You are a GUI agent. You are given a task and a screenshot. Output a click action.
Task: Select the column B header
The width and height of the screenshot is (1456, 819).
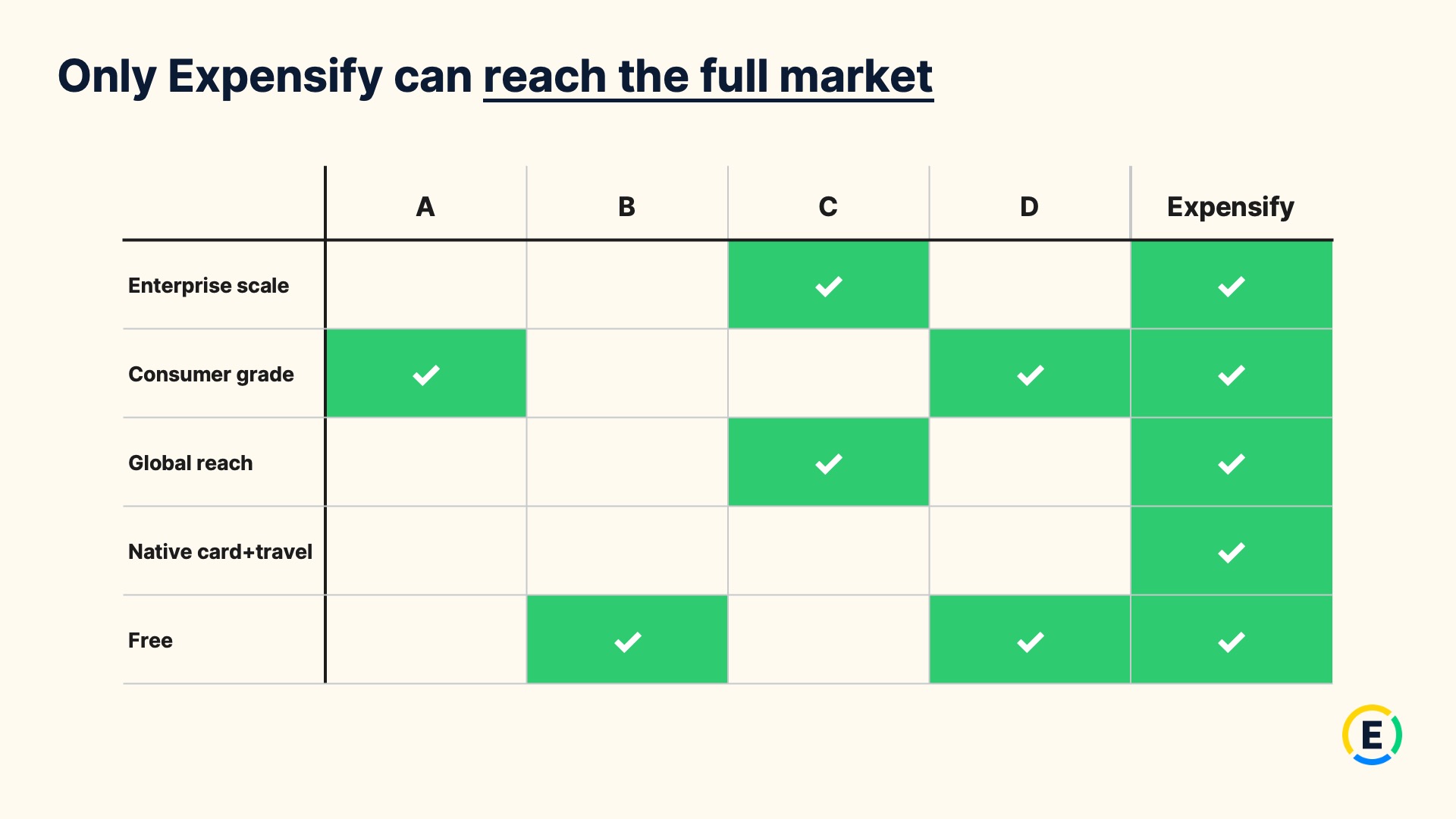click(626, 207)
